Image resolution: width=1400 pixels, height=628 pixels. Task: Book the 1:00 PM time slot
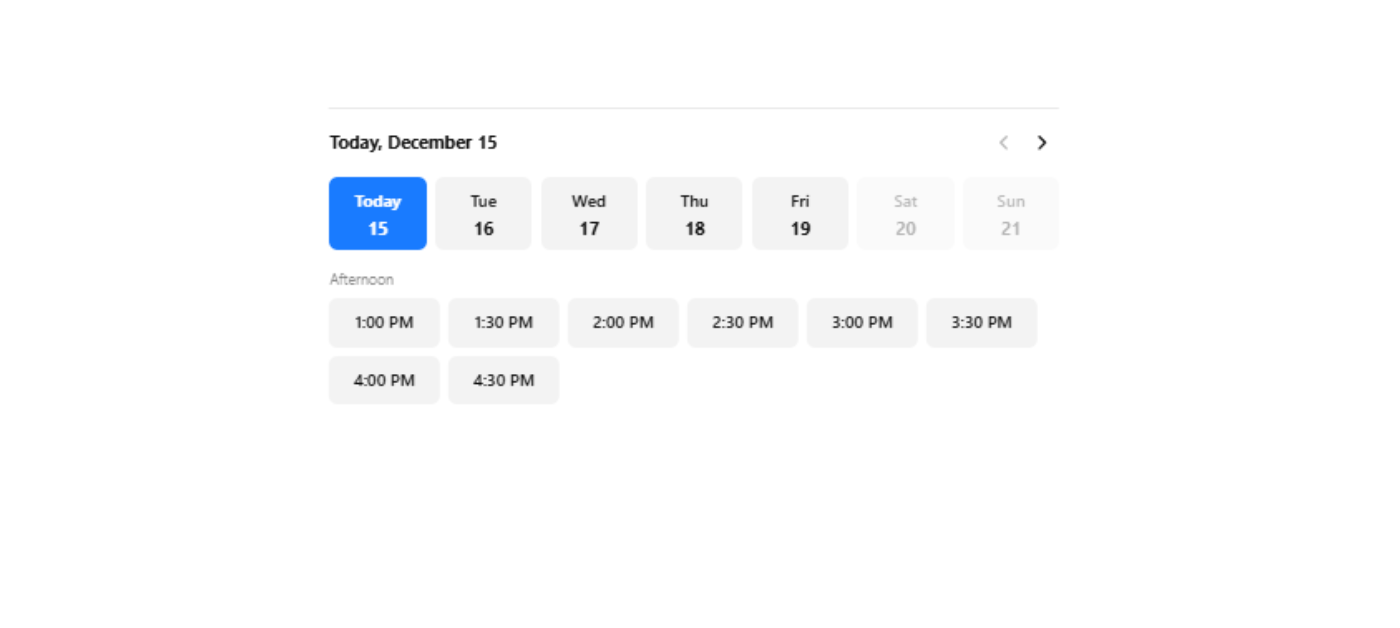coord(384,322)
